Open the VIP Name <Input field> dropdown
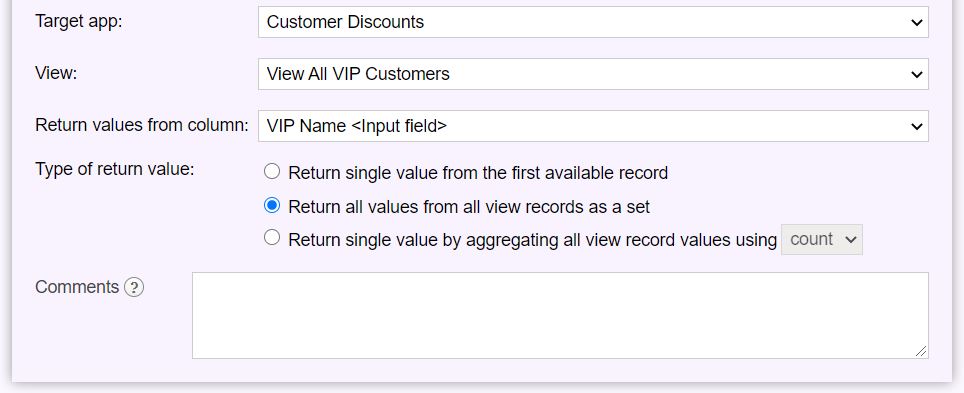The height and width of the screenshot is (393, 964). [593, 126]
